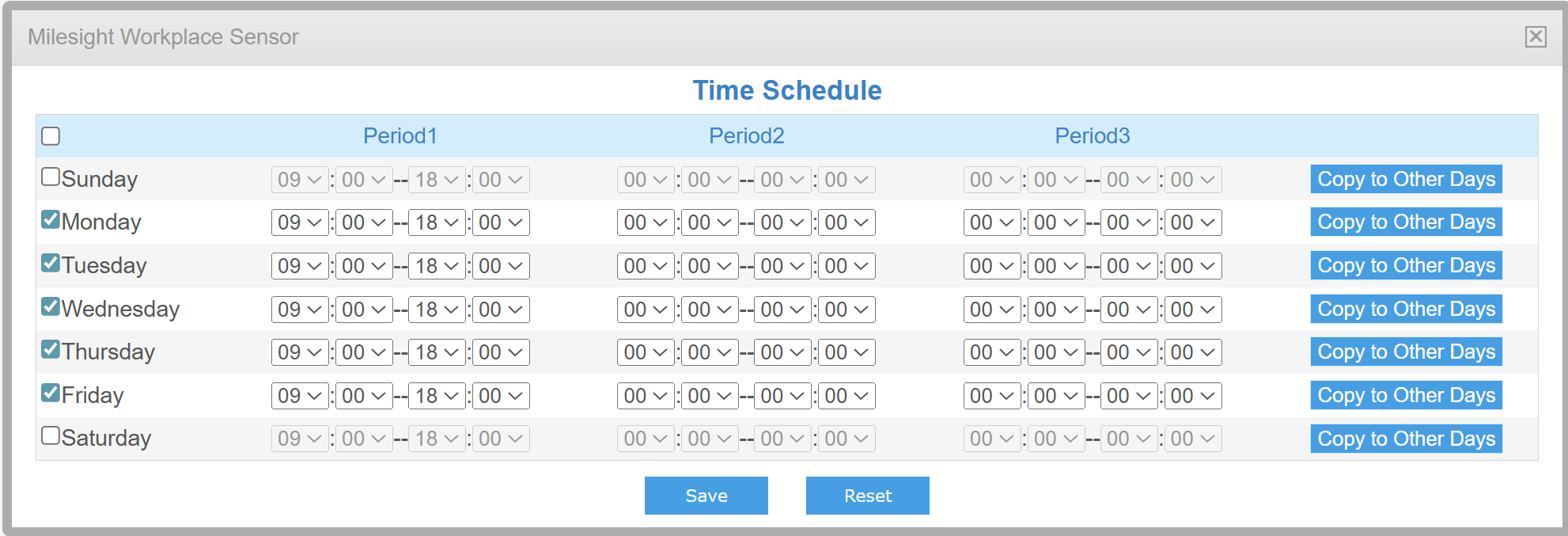Expand Friday Period2 end hour dropdown
Image resolution: width=1568 pixels, height=536 pixels.
point(782,396)
